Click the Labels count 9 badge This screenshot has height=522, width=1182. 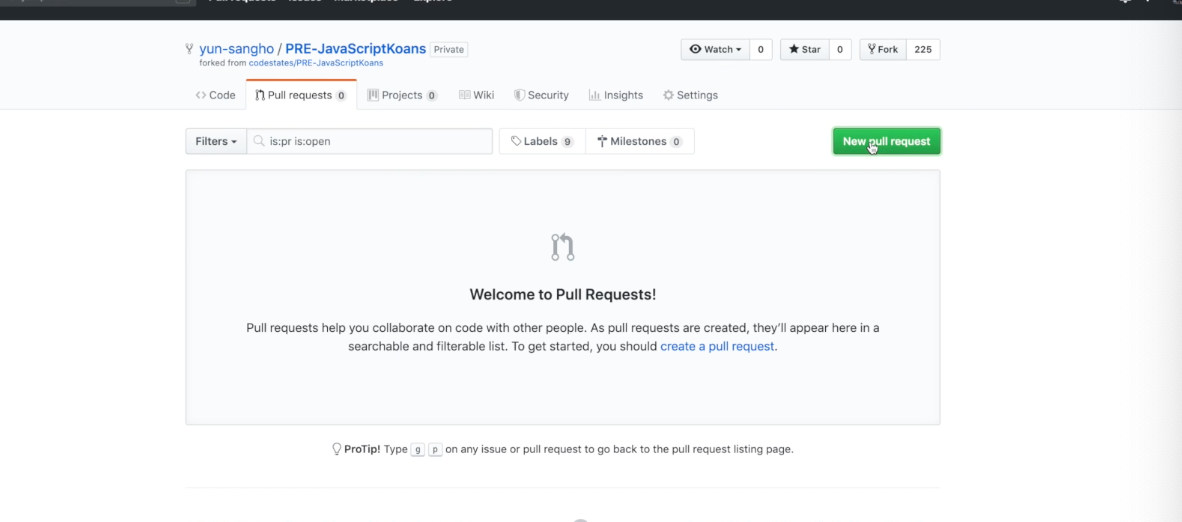click(568, 142)
